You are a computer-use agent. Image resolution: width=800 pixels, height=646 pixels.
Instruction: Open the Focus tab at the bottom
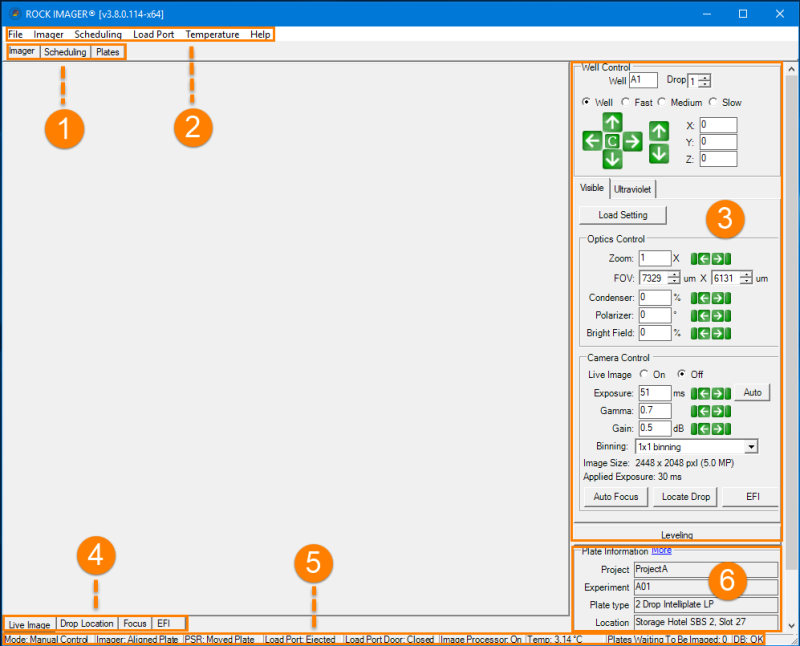[x=135, y=624]
